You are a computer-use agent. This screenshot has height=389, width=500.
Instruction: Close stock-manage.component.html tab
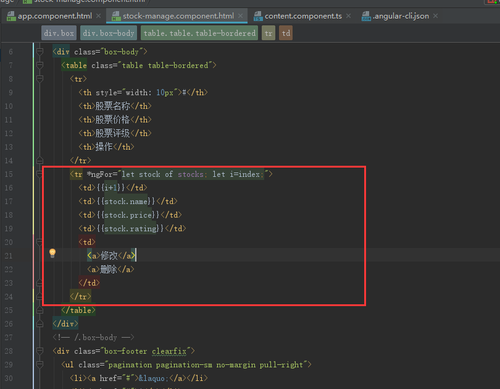click(240, 16)
